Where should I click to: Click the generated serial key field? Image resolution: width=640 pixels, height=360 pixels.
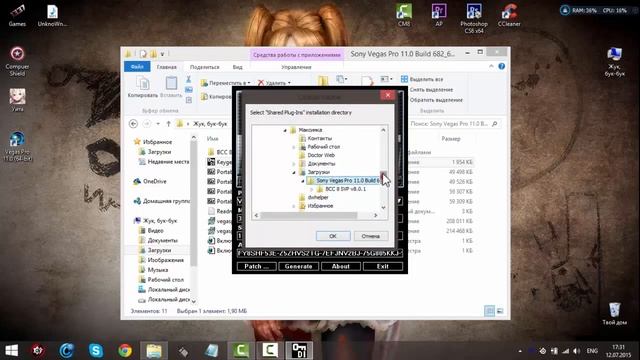320,253
